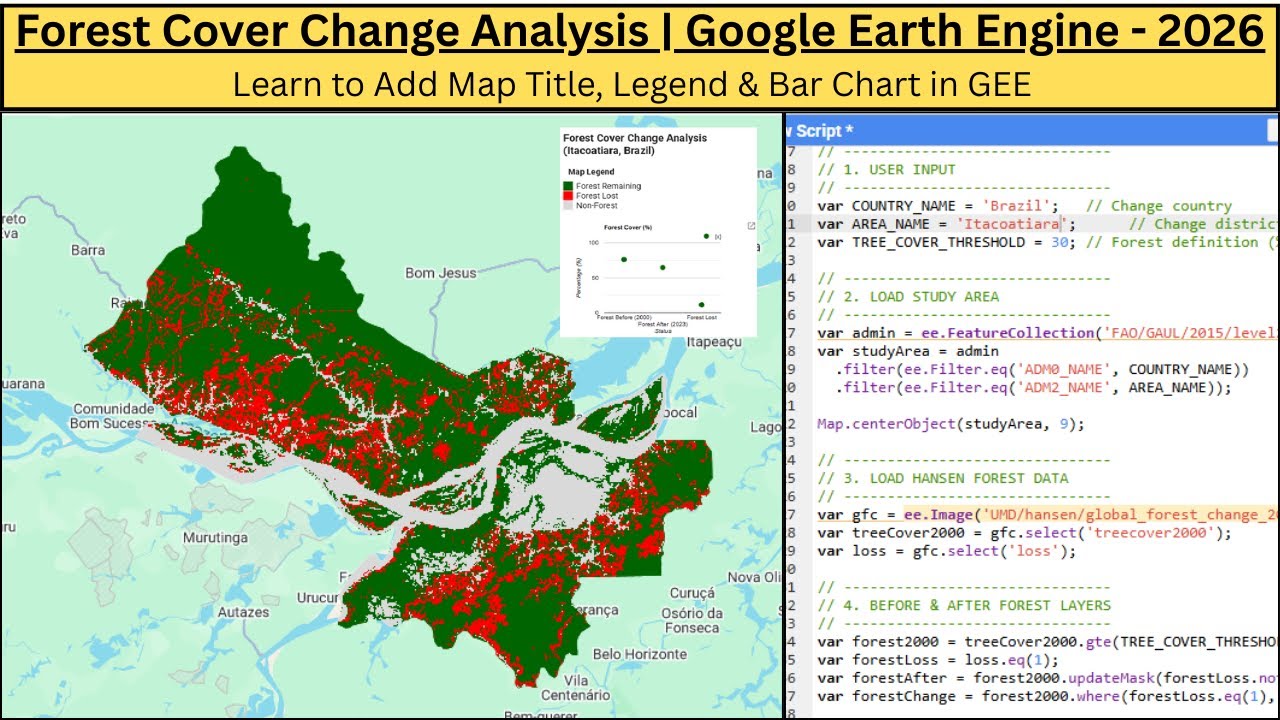The height and width of the screenshot is (720, 1280).
Task: Click the ADM2_NAME filter line
Action: (1034, 387)
